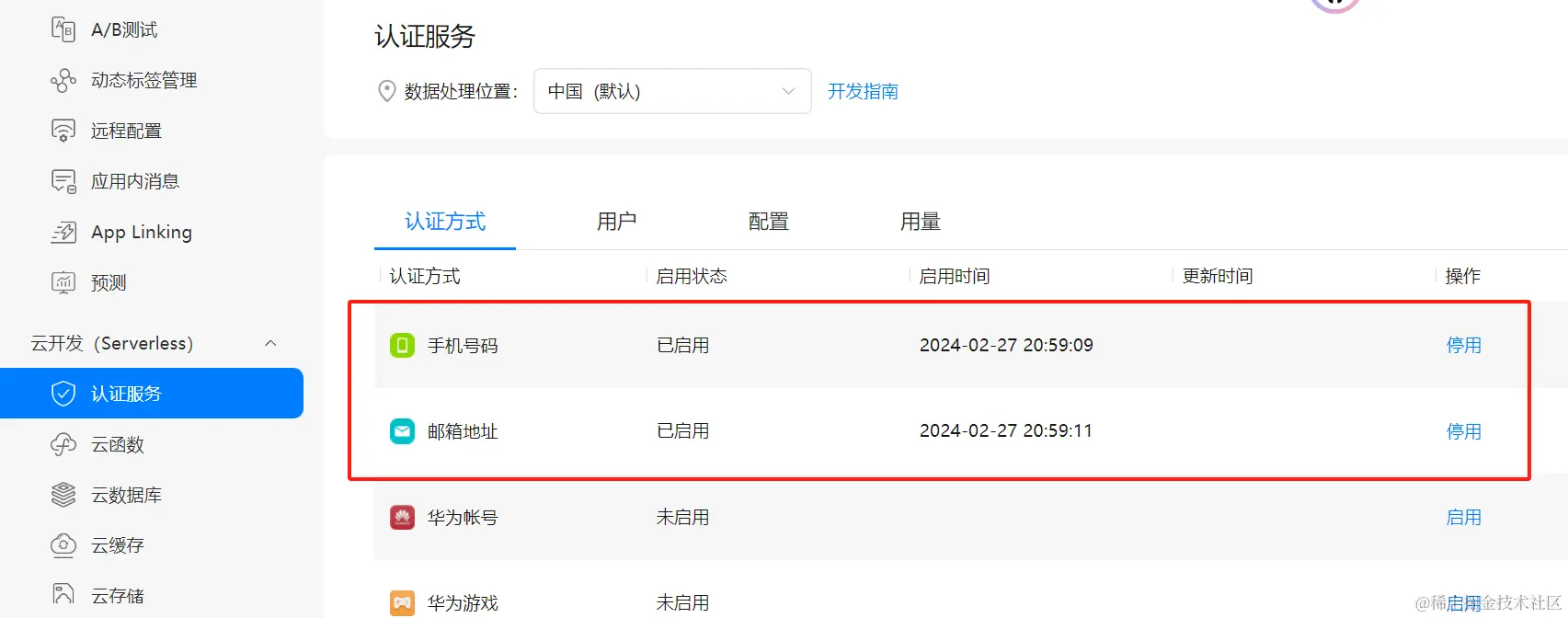Select 认证服务 in the sidebar
This screenshot has height=618, width=1568.
[x=152, y=394]
